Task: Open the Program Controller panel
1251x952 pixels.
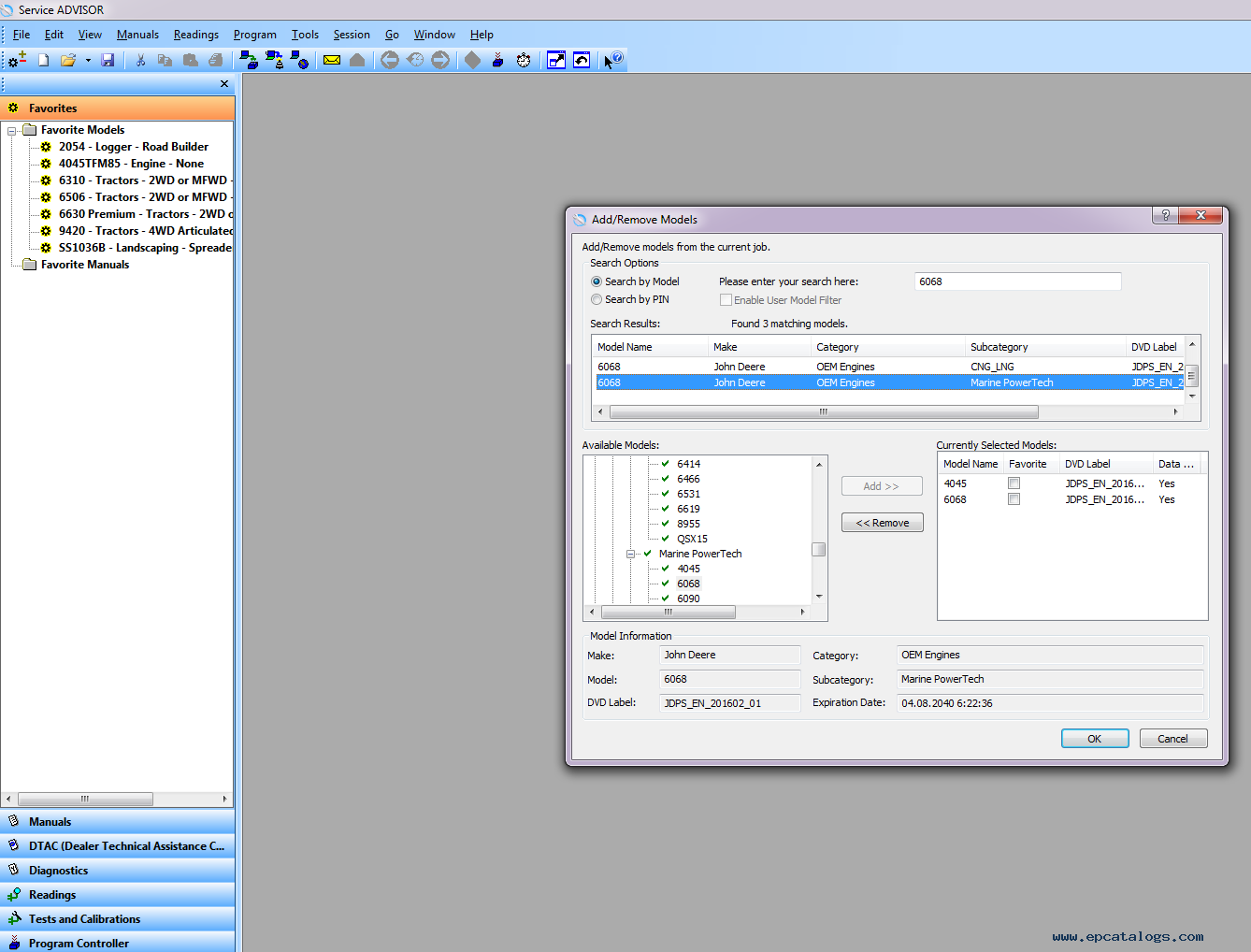Action: tap(118, 943)
